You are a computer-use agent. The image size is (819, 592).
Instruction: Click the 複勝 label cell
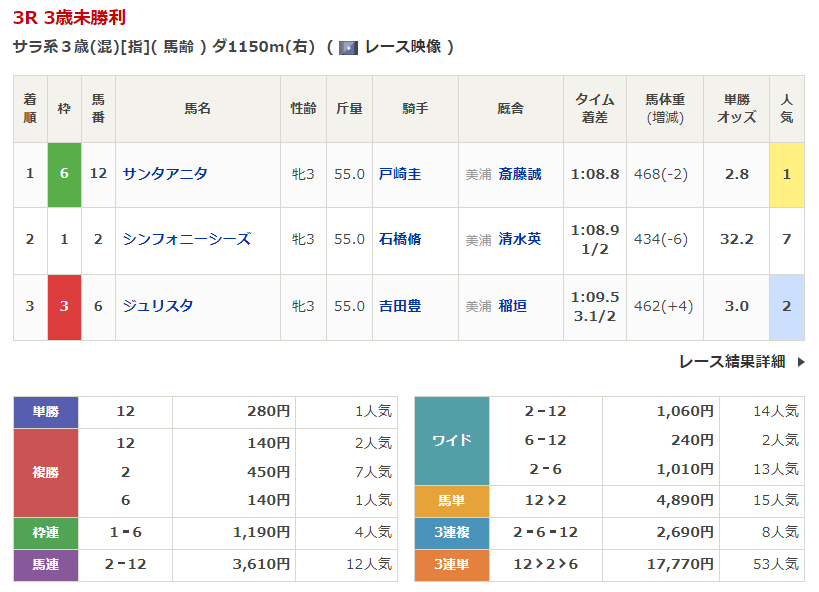(46, 473)
